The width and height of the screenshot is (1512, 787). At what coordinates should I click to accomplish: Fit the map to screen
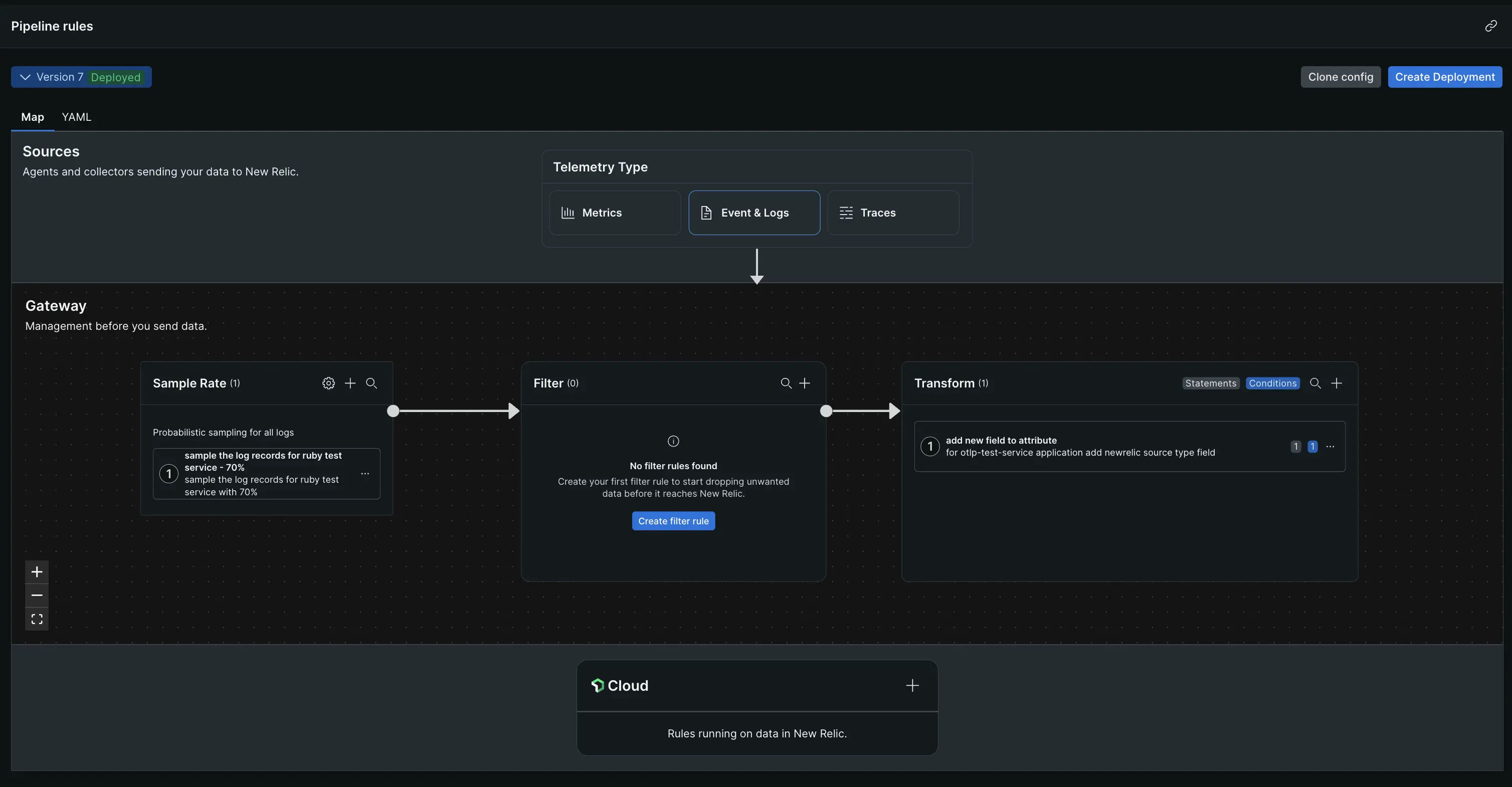pyautogui.click(x=37, y=619)
